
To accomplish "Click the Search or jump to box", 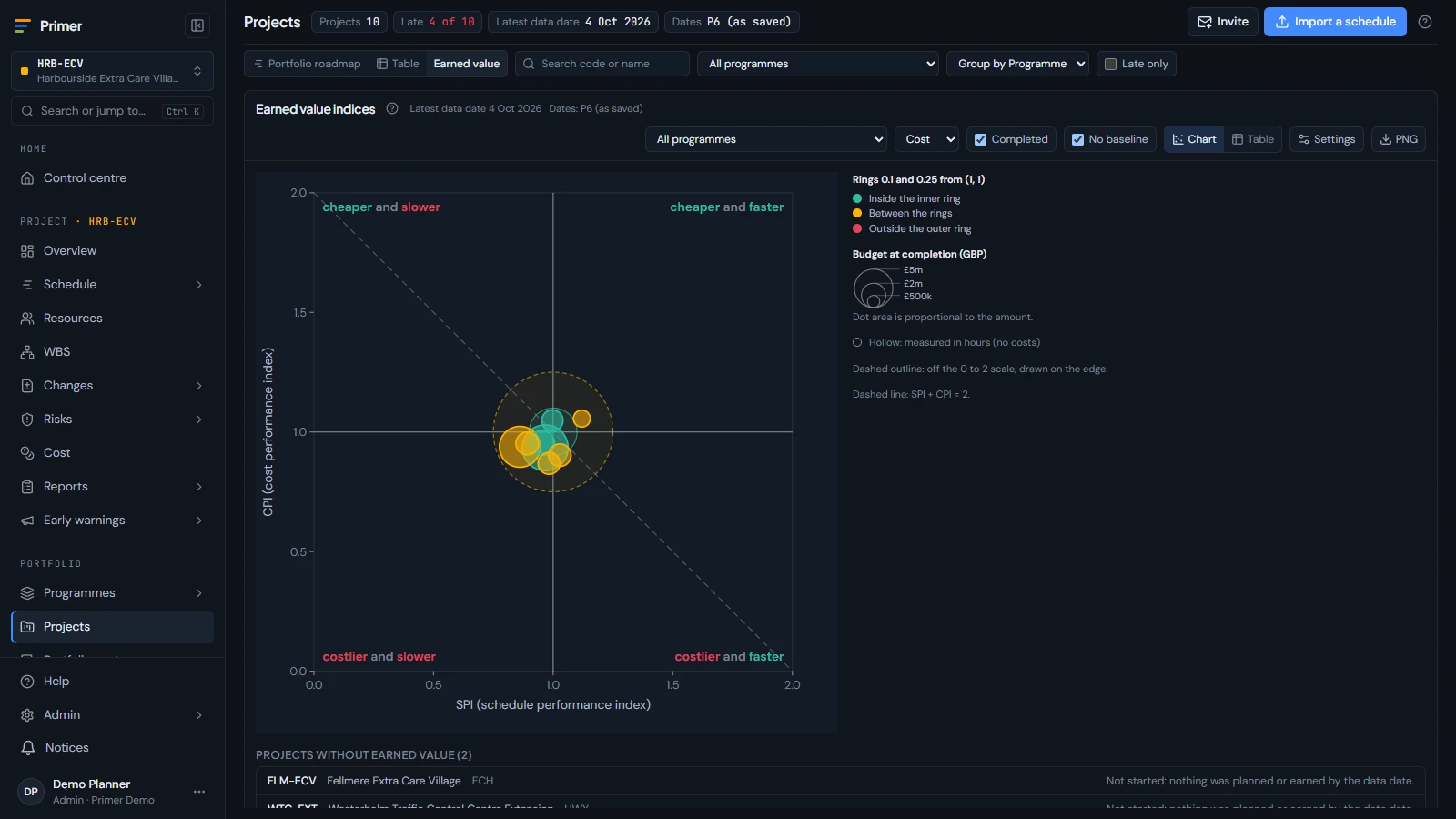I will point(112,111).
